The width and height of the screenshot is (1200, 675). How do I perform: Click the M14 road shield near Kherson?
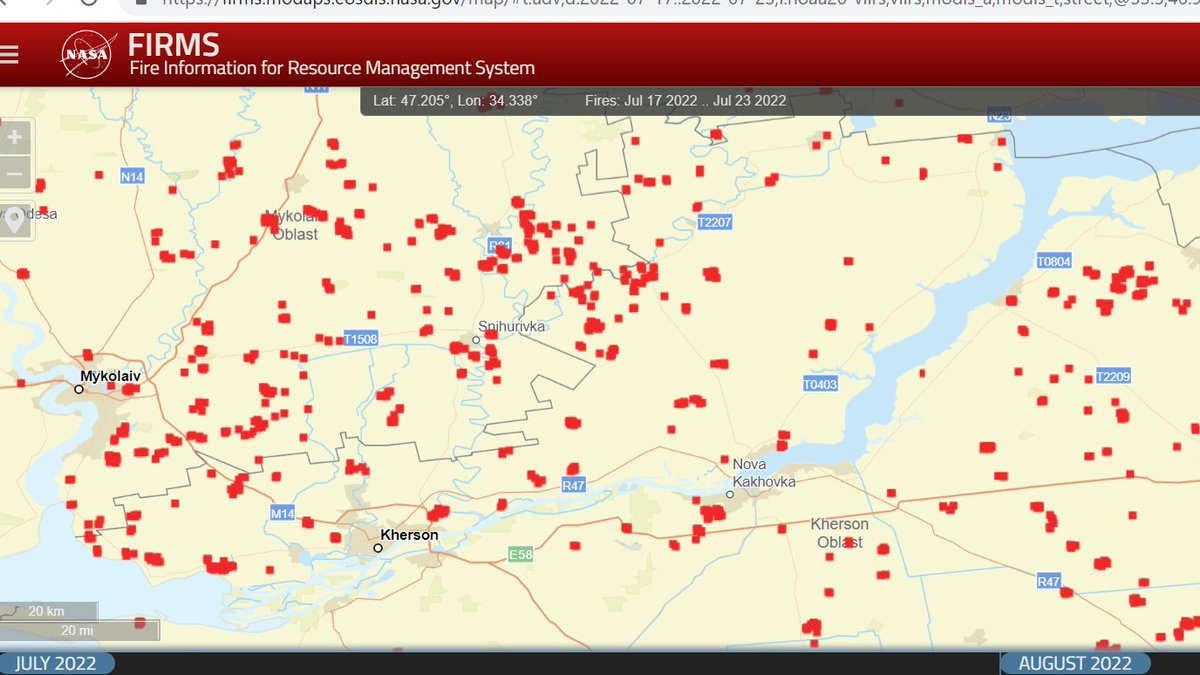[x=283, y=513]
